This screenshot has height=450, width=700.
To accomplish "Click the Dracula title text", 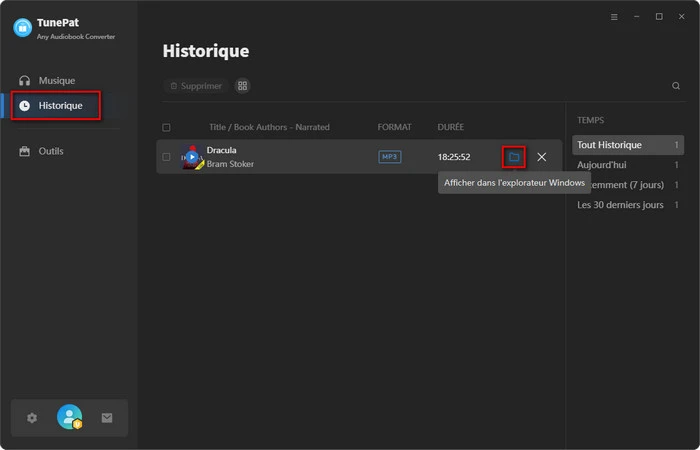I will click(221, 150).
